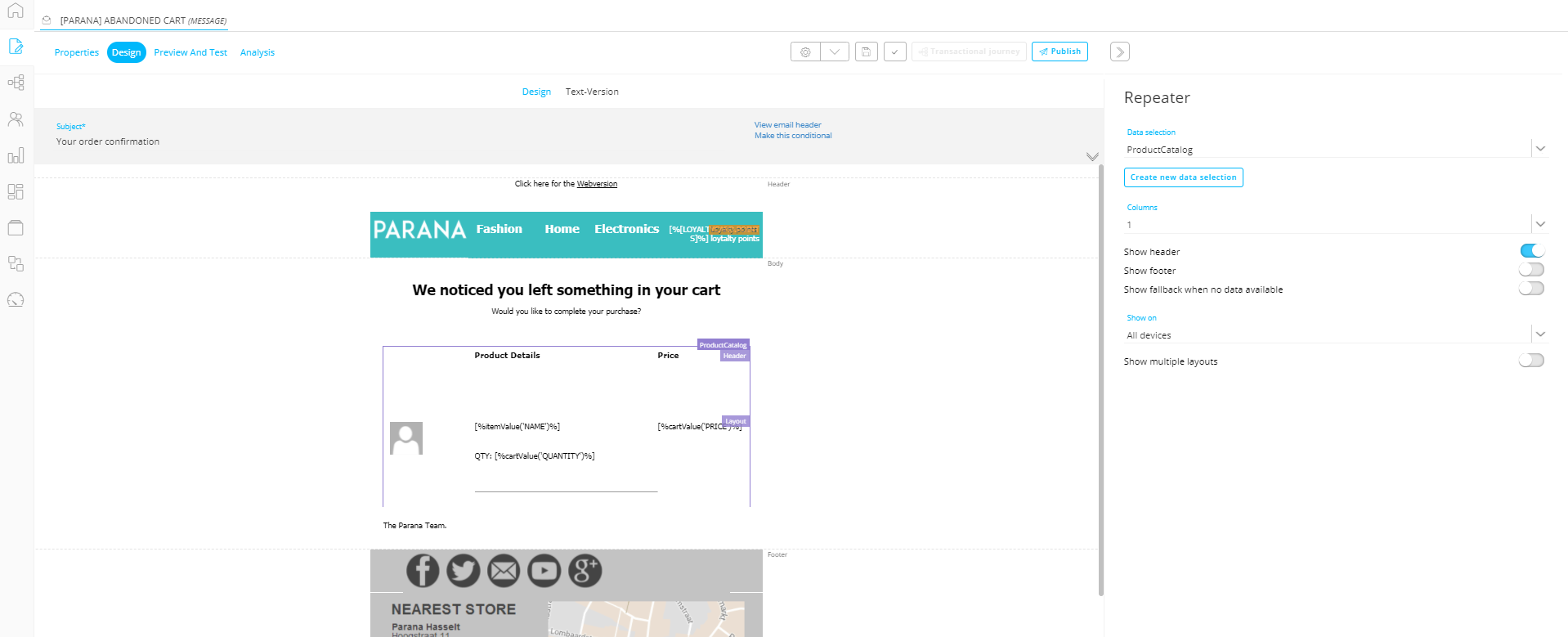Open the dashboard gauge icon in the sidebar
The height and width of the screenshot is (637, 1568).
point(16,300)
